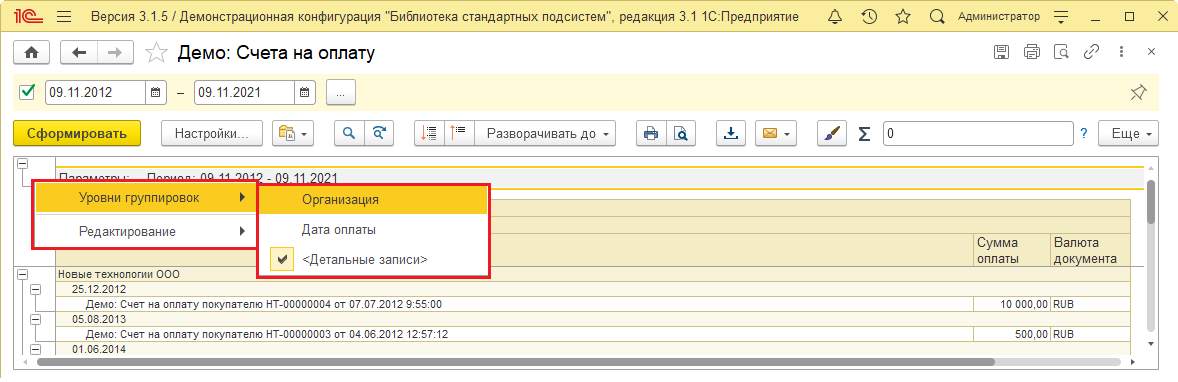Select Организация grouping level
The image size is (1178, 382).
(373, 199)
